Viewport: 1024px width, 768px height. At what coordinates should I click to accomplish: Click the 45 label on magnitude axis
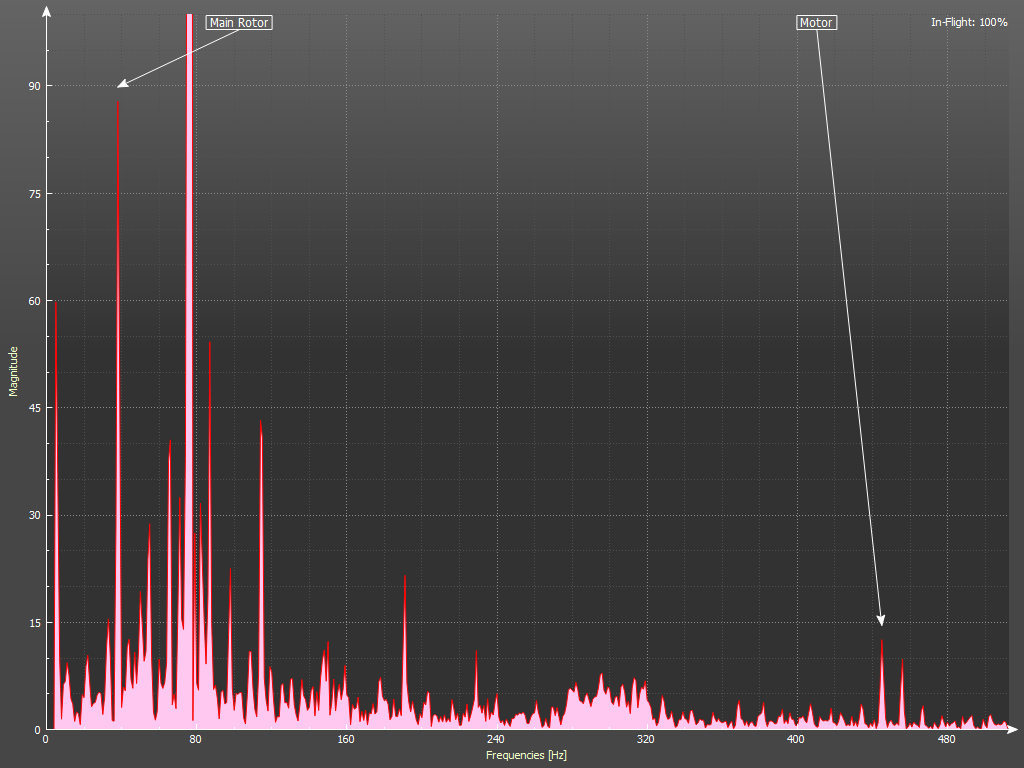[34, 408]
